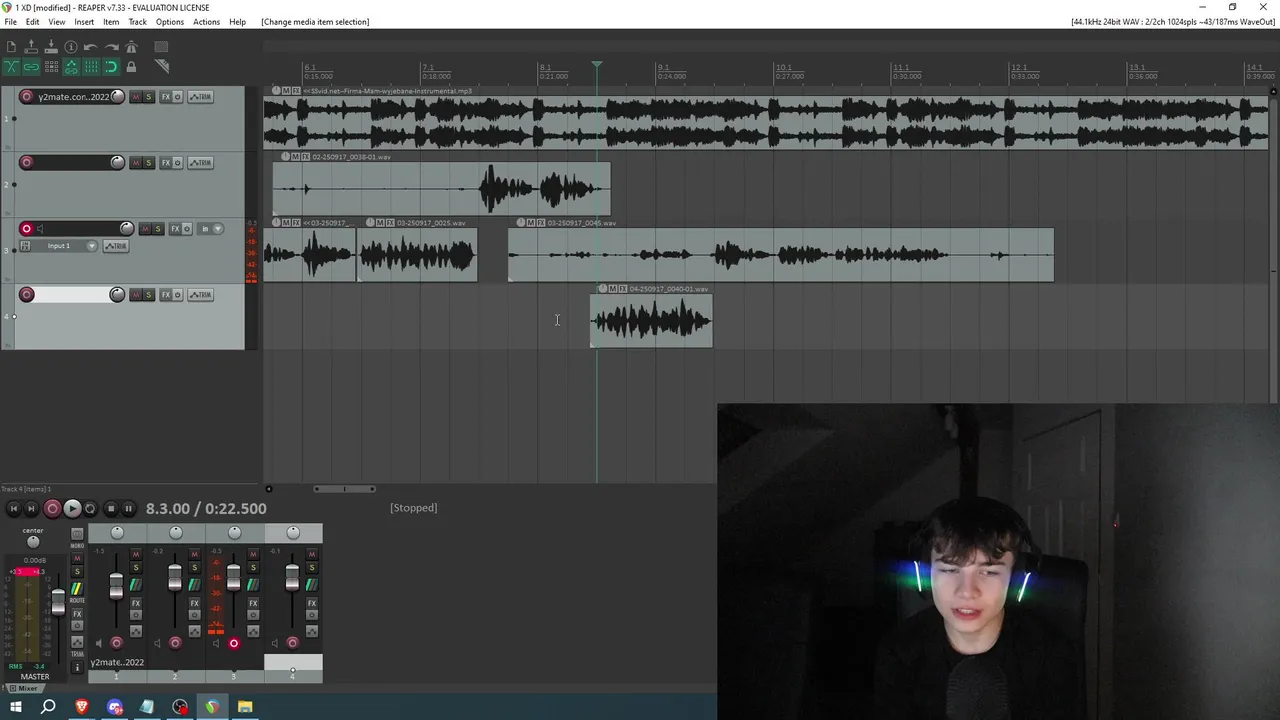Toggle the locking padlock toolbar icon
1280x720 pixels.
(131, 67)
